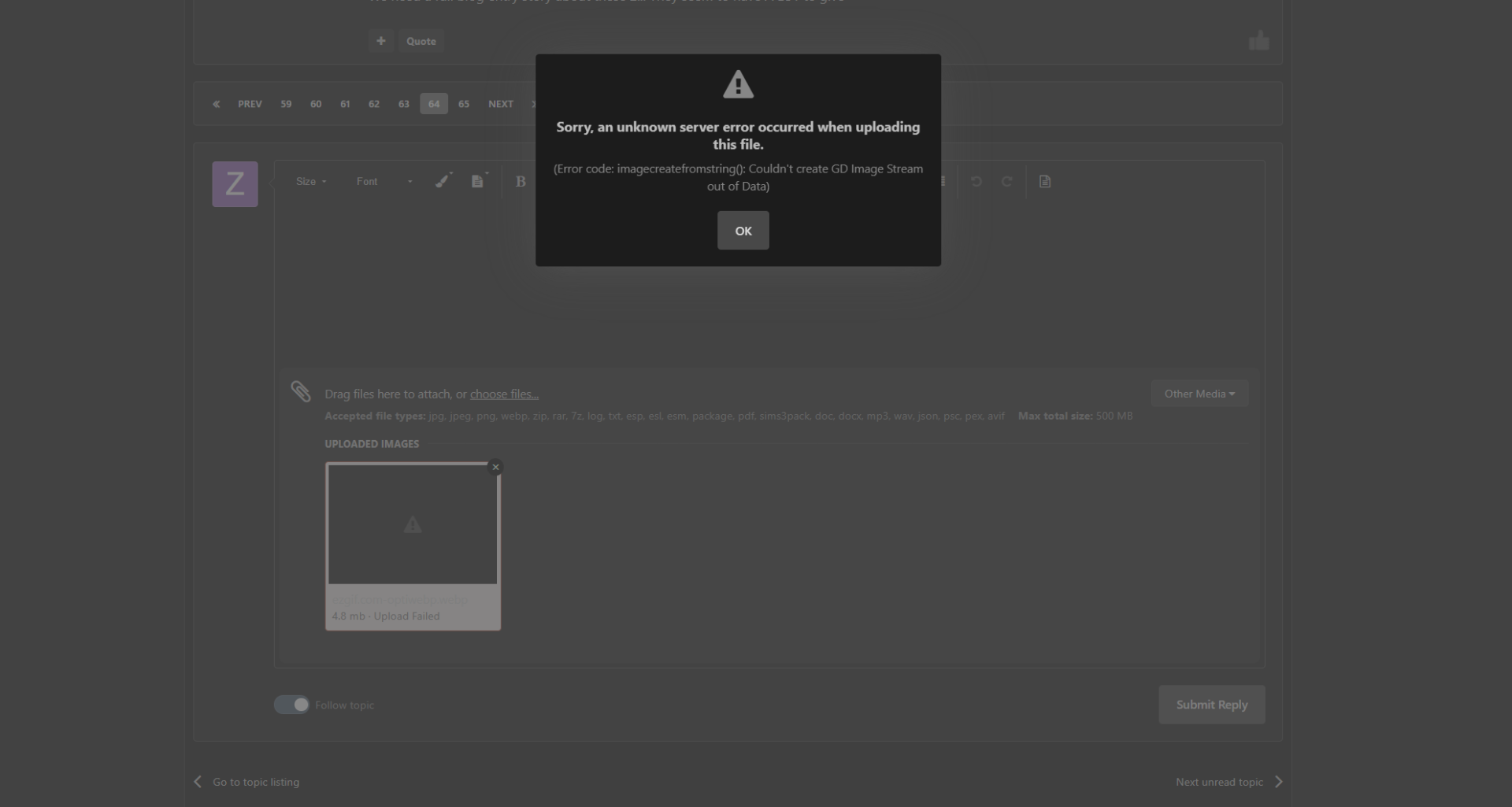Go to page 60
Viewport: 1512px width, 807px height.
tap(316, 104)
